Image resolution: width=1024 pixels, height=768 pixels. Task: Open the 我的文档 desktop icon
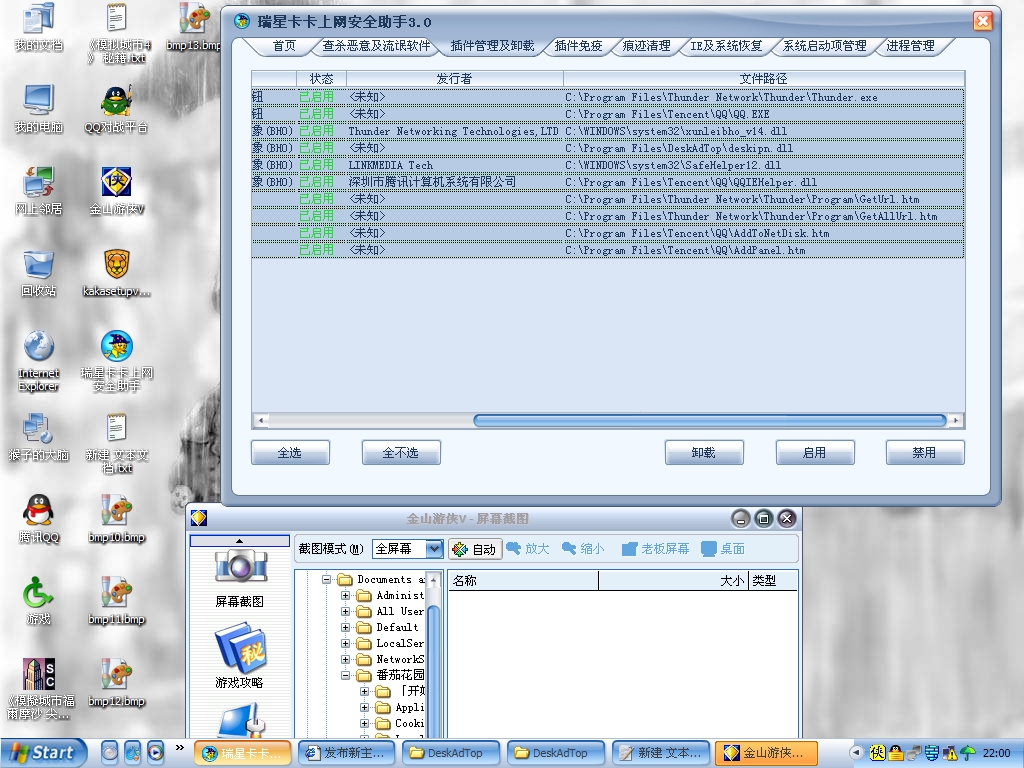pos(38,27)
